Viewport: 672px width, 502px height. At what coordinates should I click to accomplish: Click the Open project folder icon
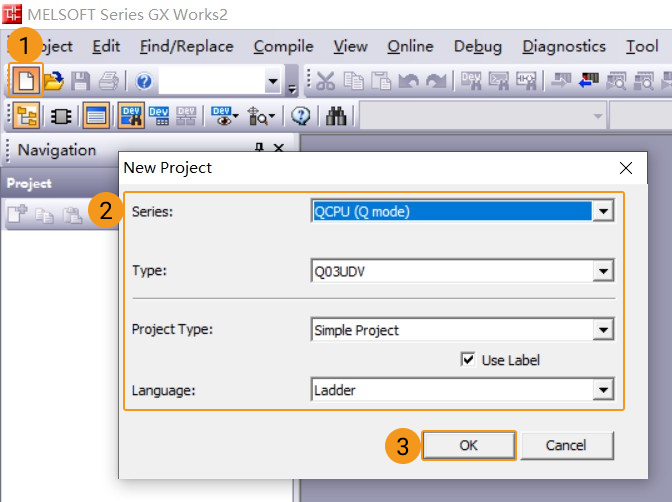coord(54,81)
